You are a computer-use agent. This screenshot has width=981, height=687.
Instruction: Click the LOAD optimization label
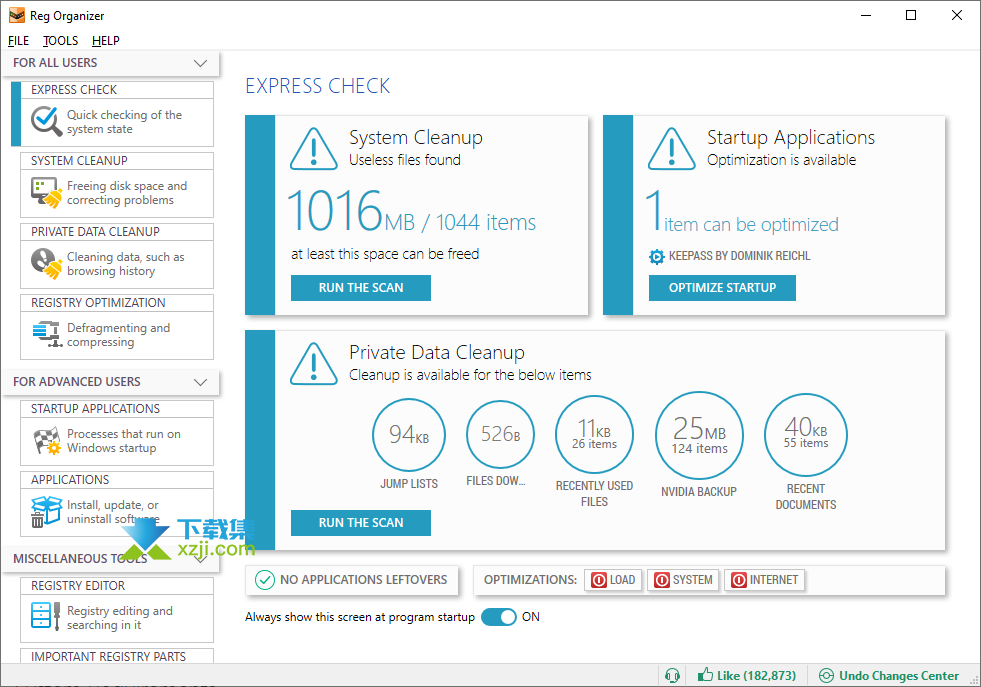point(623,580)
